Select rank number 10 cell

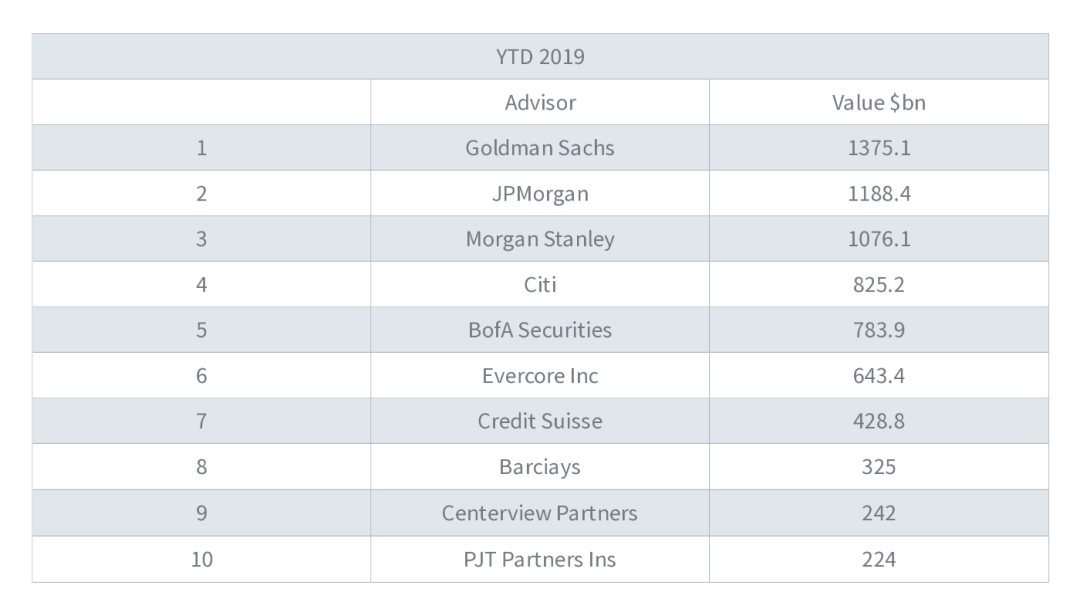[x=201, y=559]
